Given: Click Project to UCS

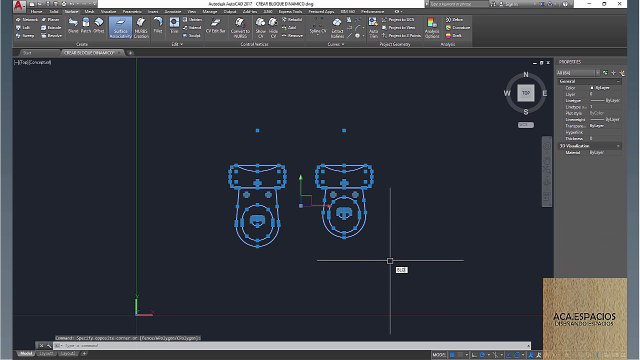Looking at the screenshot, I should (398, 20).
